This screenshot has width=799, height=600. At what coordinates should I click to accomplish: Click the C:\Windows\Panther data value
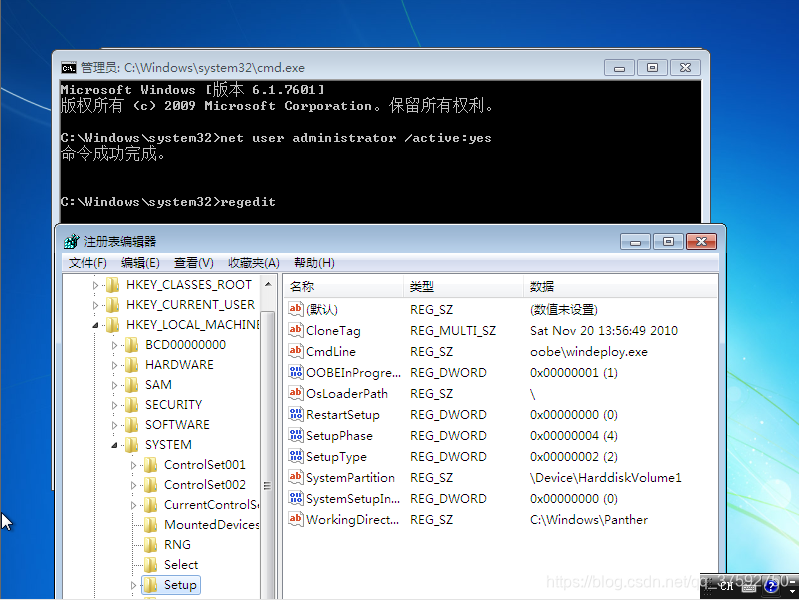[x=589, y=519]
